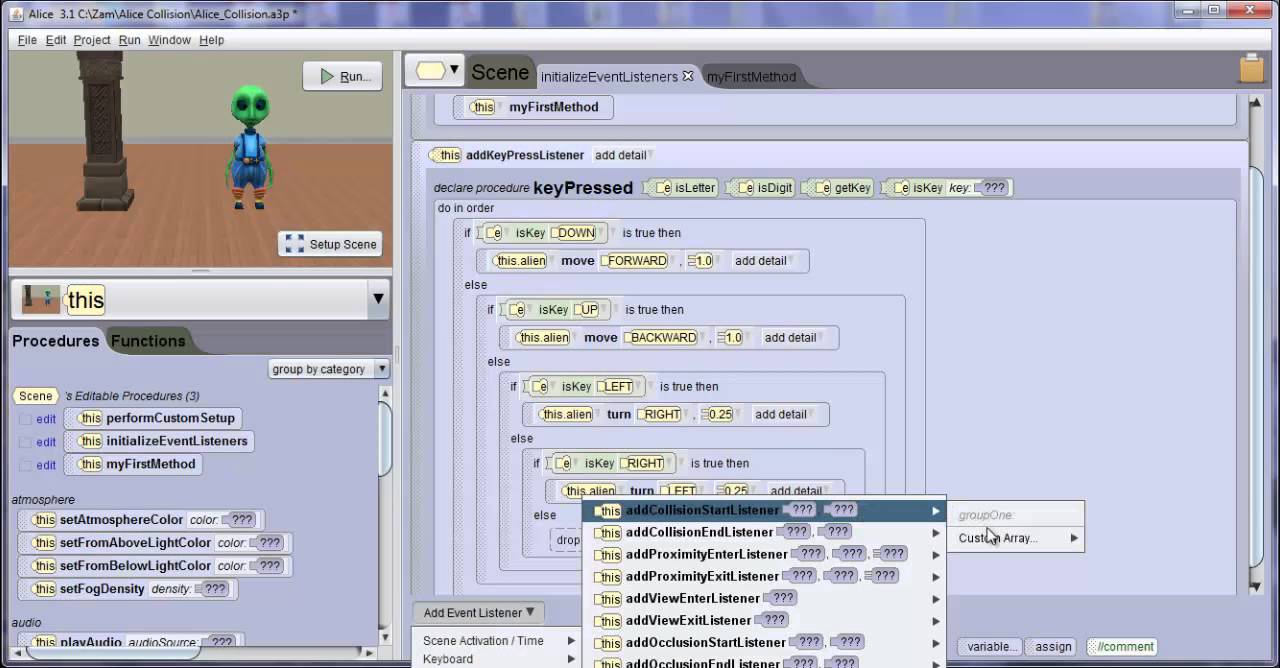Select addProximityExitListener menu item
The height and width of the screenshot is (668, 1280).
coord(764,576)
